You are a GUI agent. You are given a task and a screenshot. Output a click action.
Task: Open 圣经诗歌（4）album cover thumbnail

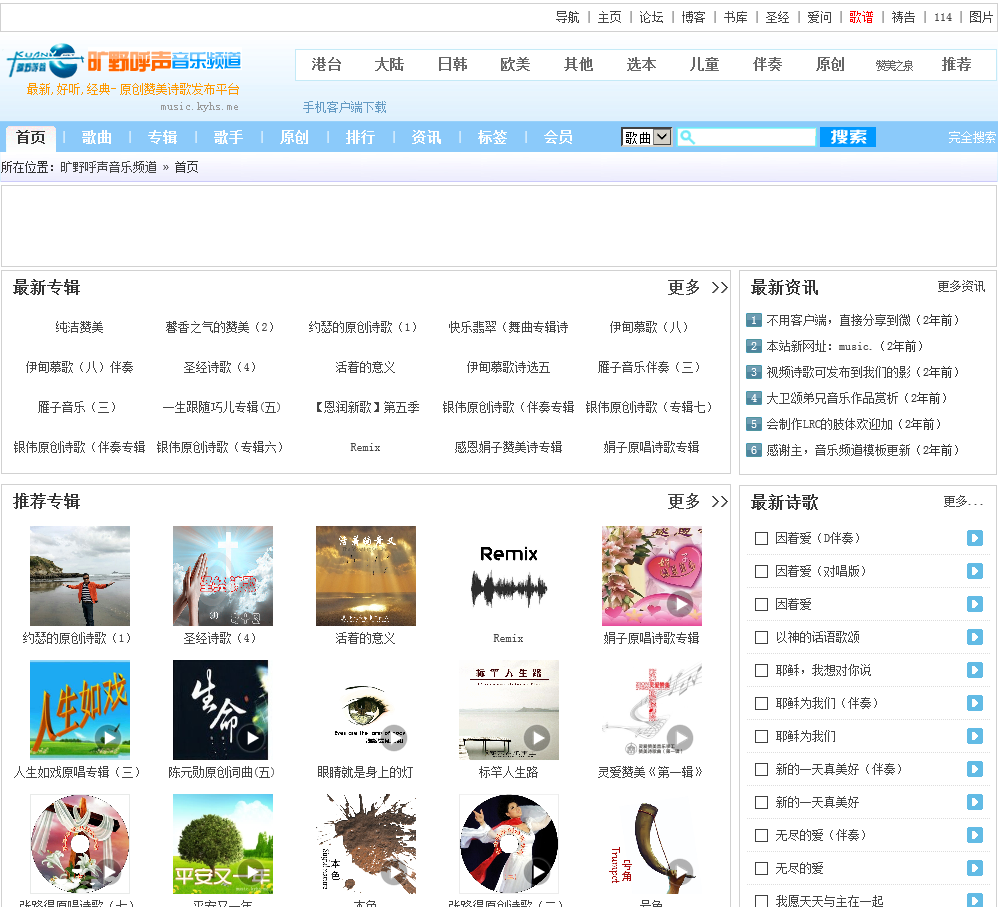[x=223, y=575]
